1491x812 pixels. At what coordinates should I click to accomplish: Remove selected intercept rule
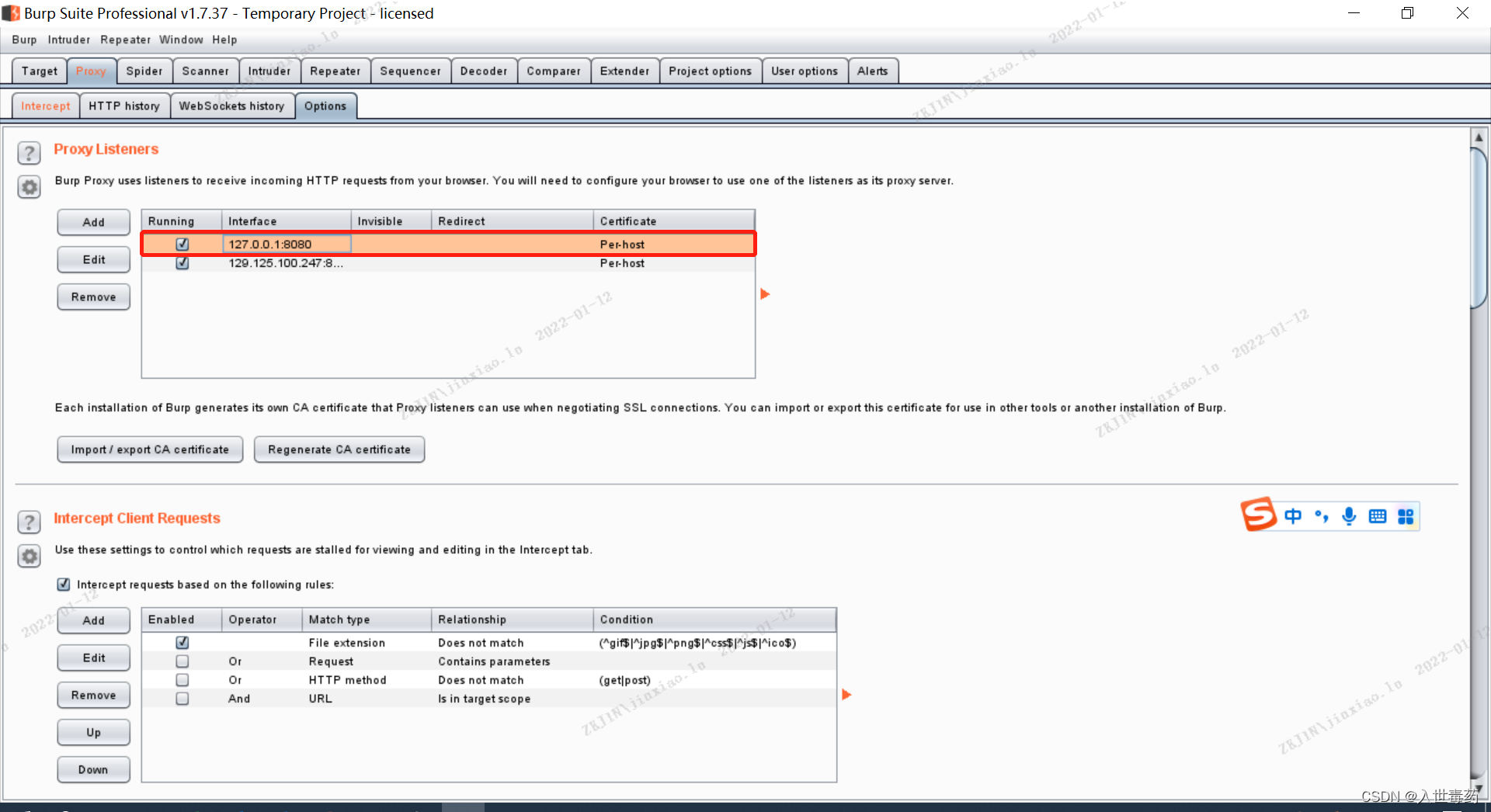94,695
